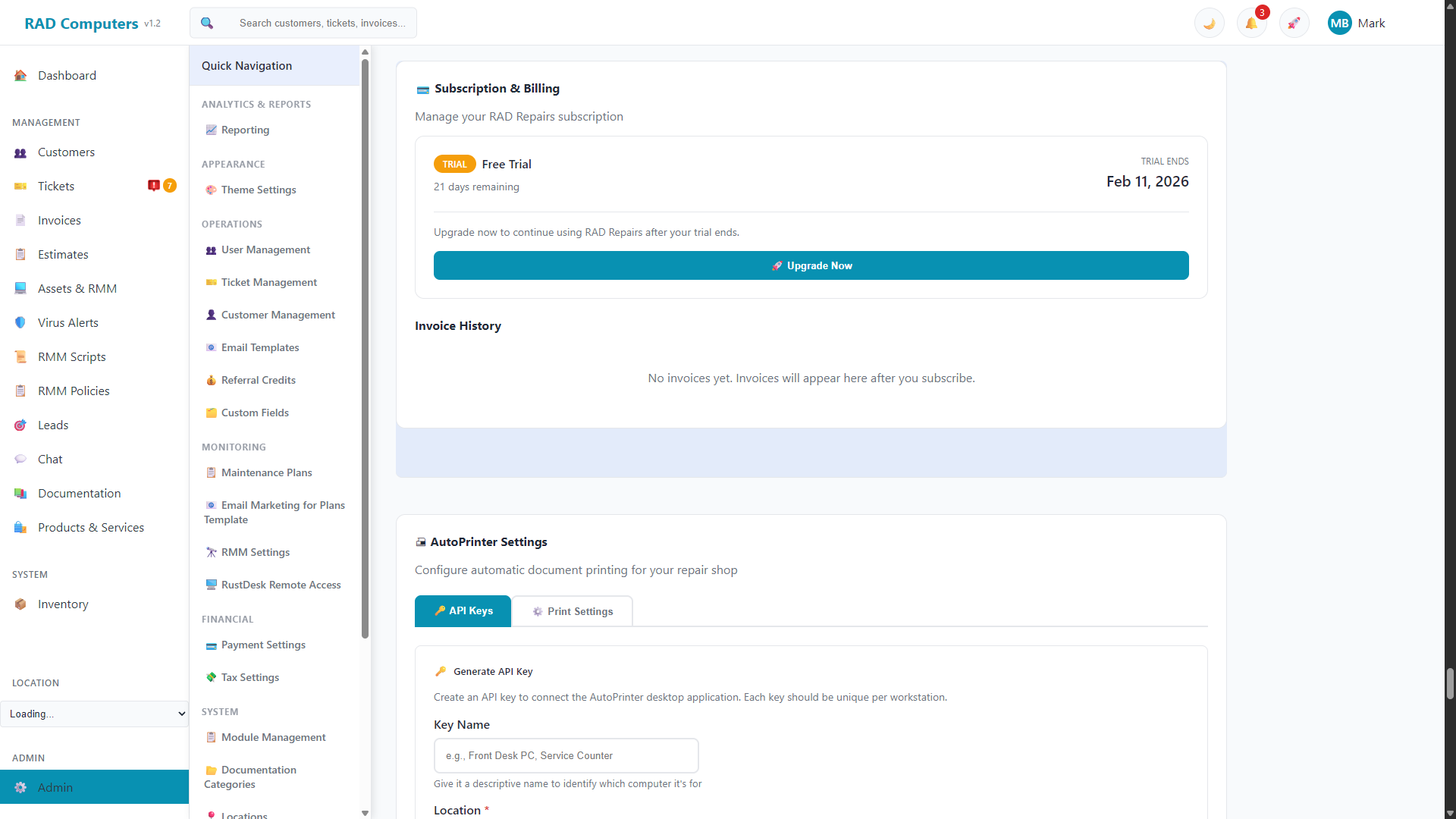
Task: Open RMM Scripts from the sidebar
Action: click(71, 356)
